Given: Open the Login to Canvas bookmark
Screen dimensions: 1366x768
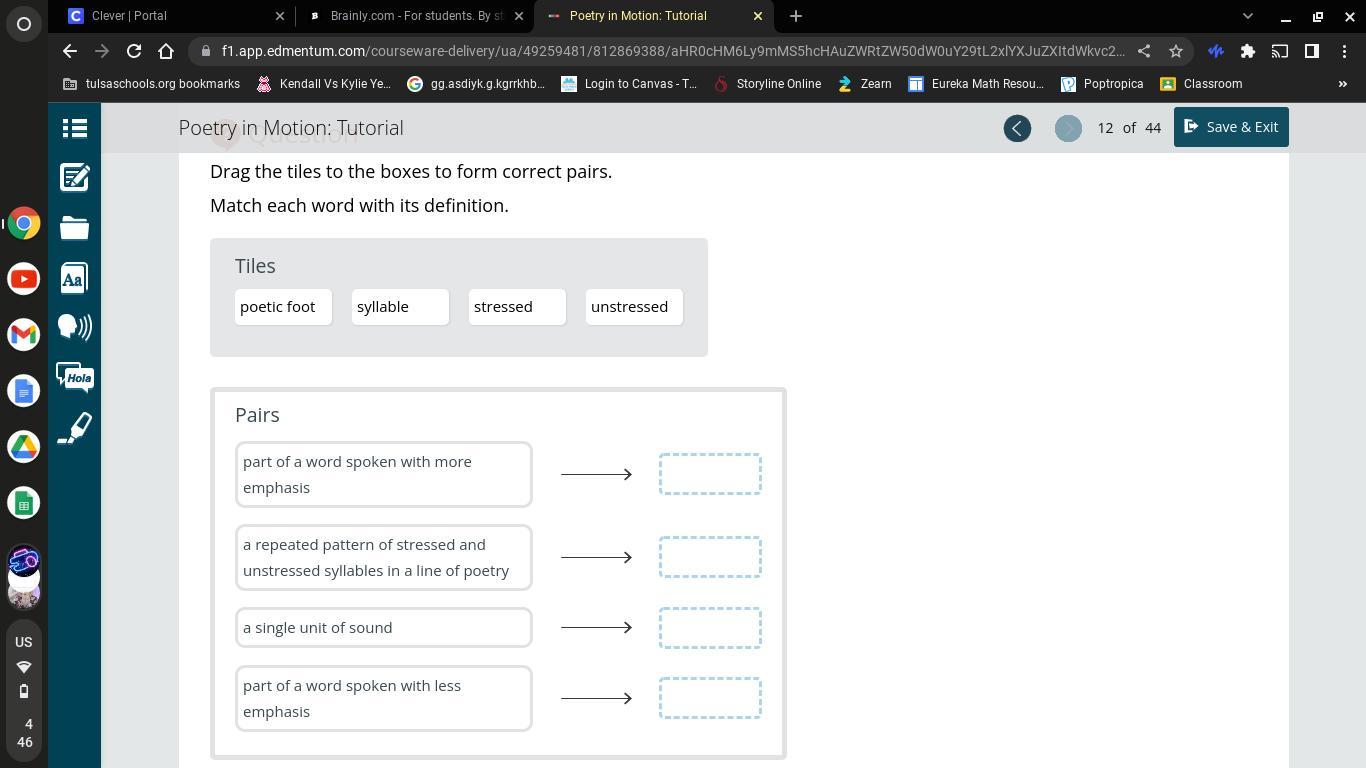Looking at the screenshot, I should 629,84.
